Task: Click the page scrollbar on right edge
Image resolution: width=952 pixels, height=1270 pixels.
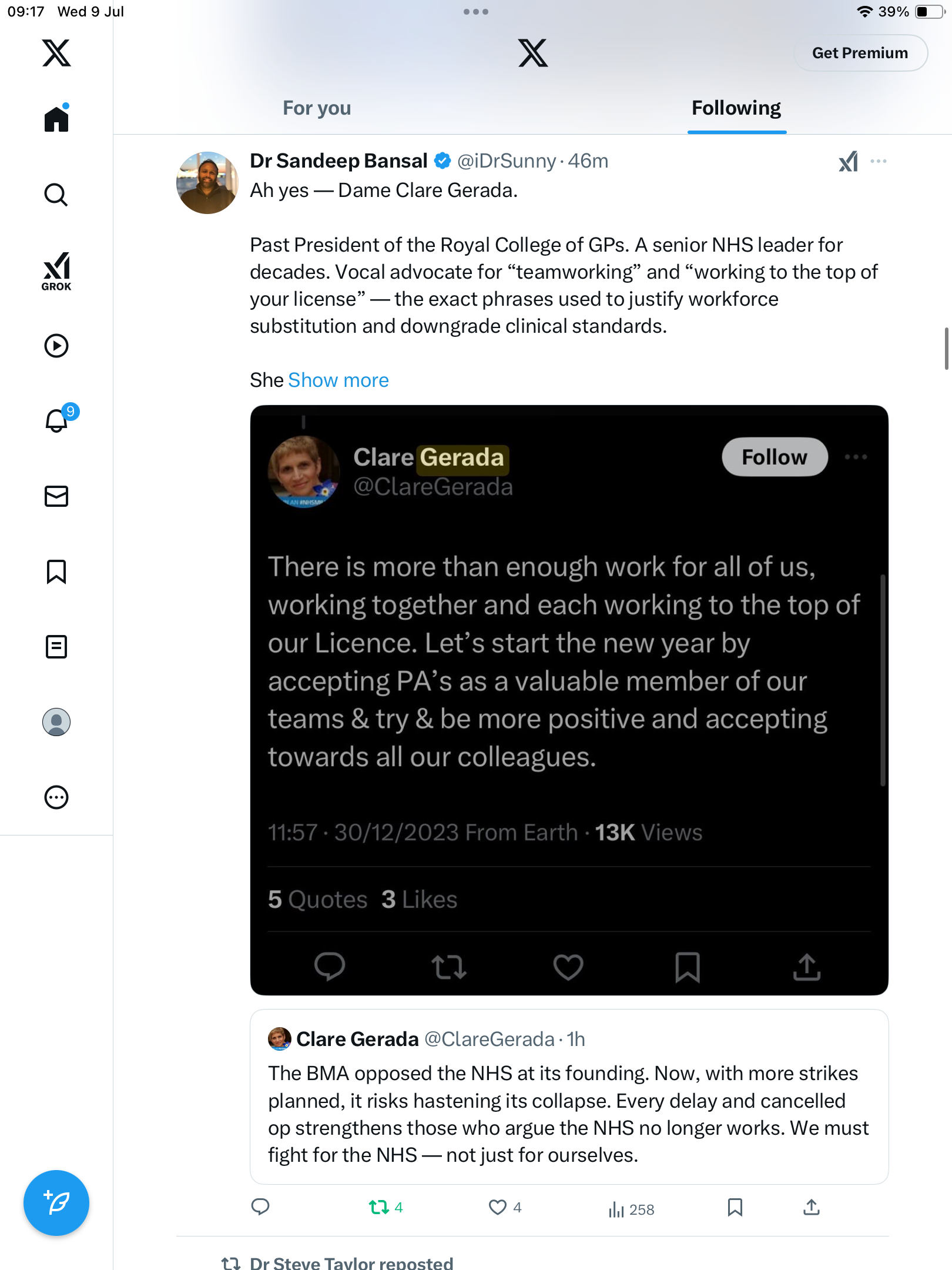Action: [x=946, y=348]
